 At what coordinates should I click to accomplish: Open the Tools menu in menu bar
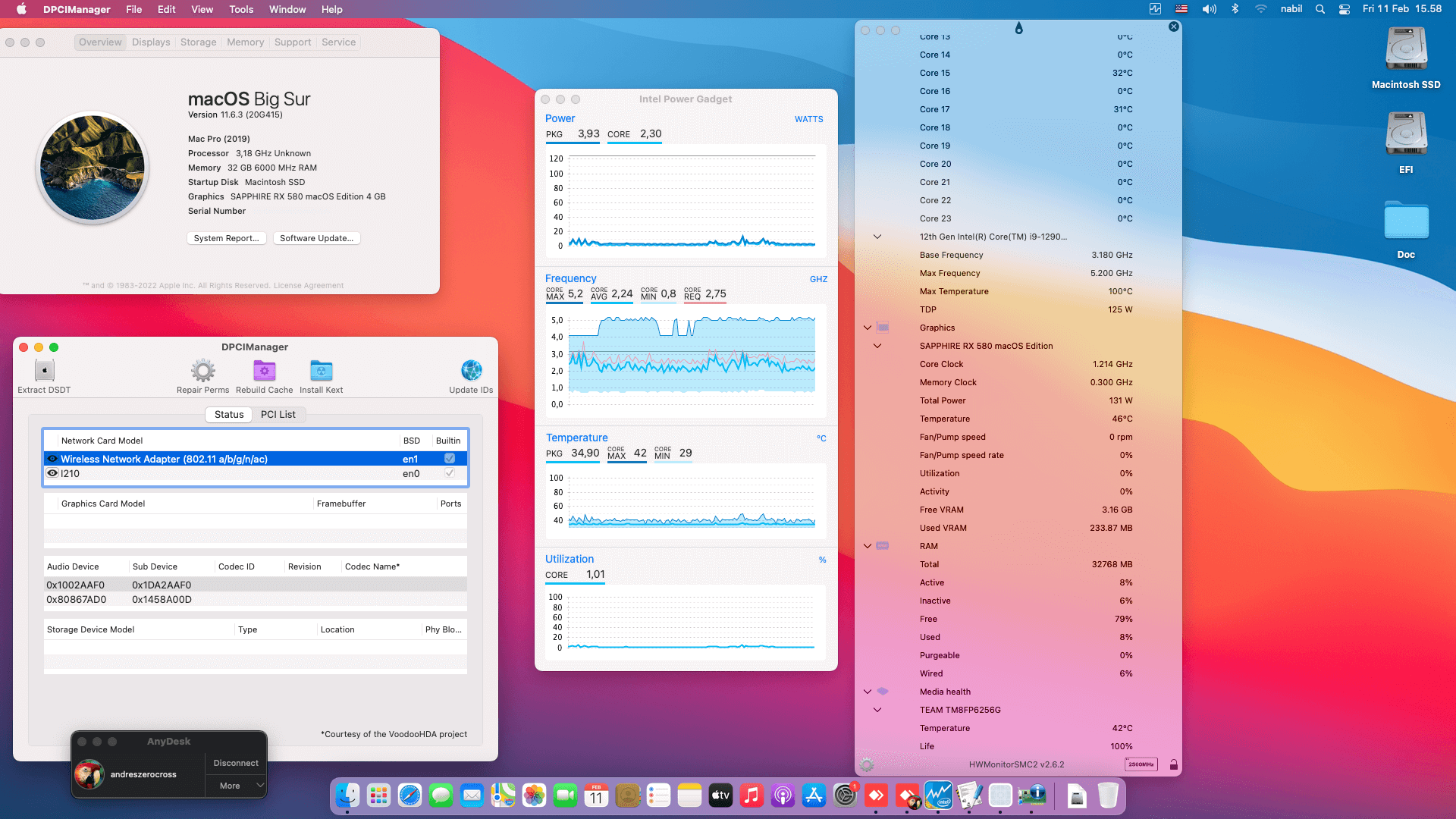point(241,9)
